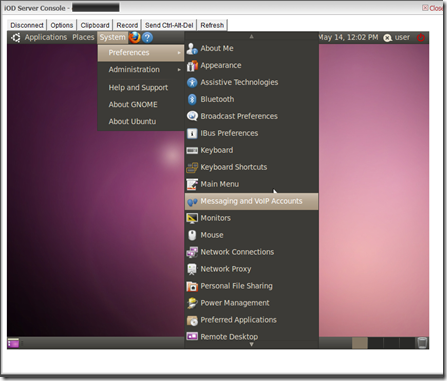The height and width of the screenshot is (381, 447).
Task: Select the first workspace in switcher
Action: (360, 343)
